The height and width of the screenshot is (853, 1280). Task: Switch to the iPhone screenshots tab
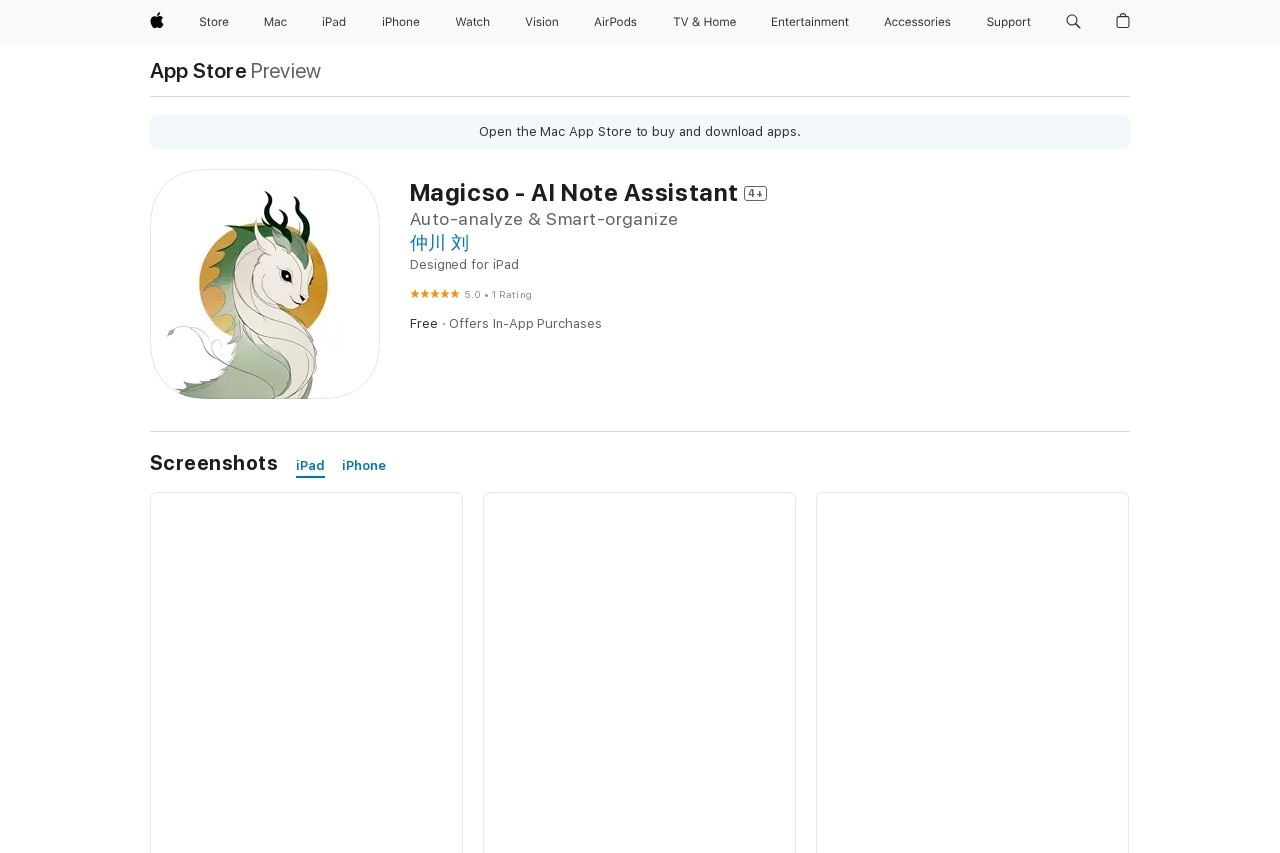point(364,466)
